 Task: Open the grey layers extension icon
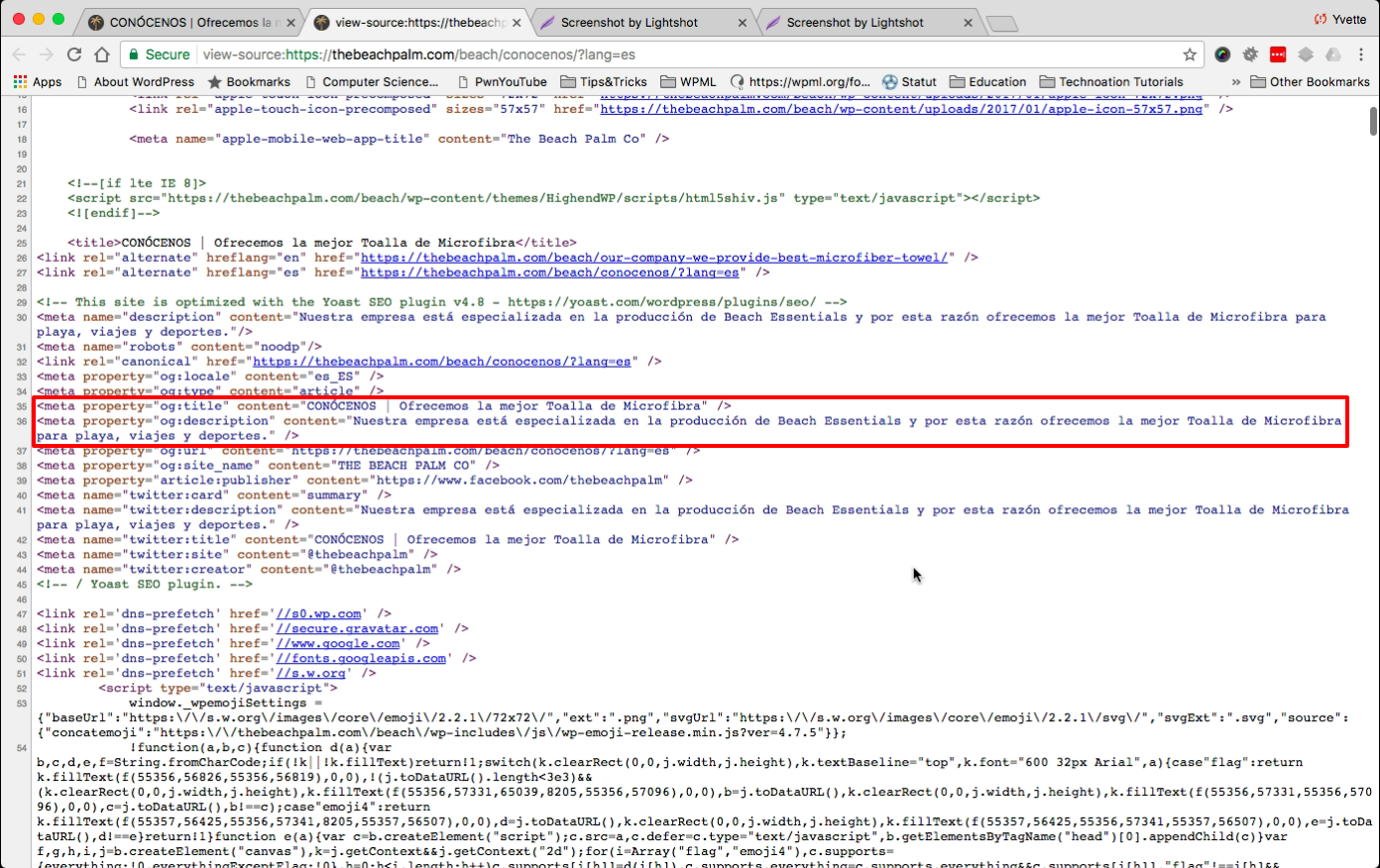click(1306, 54)
